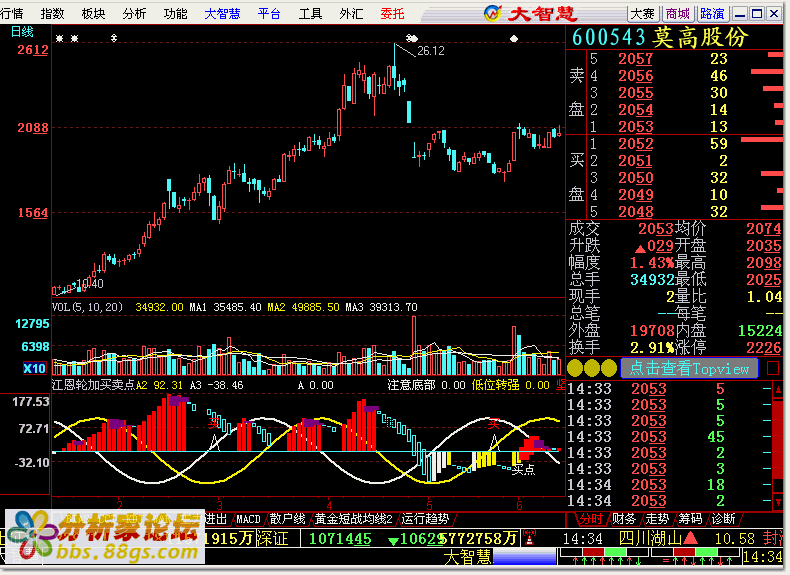Click the diamond marker above the 26.12 peak

pos(412,38)
